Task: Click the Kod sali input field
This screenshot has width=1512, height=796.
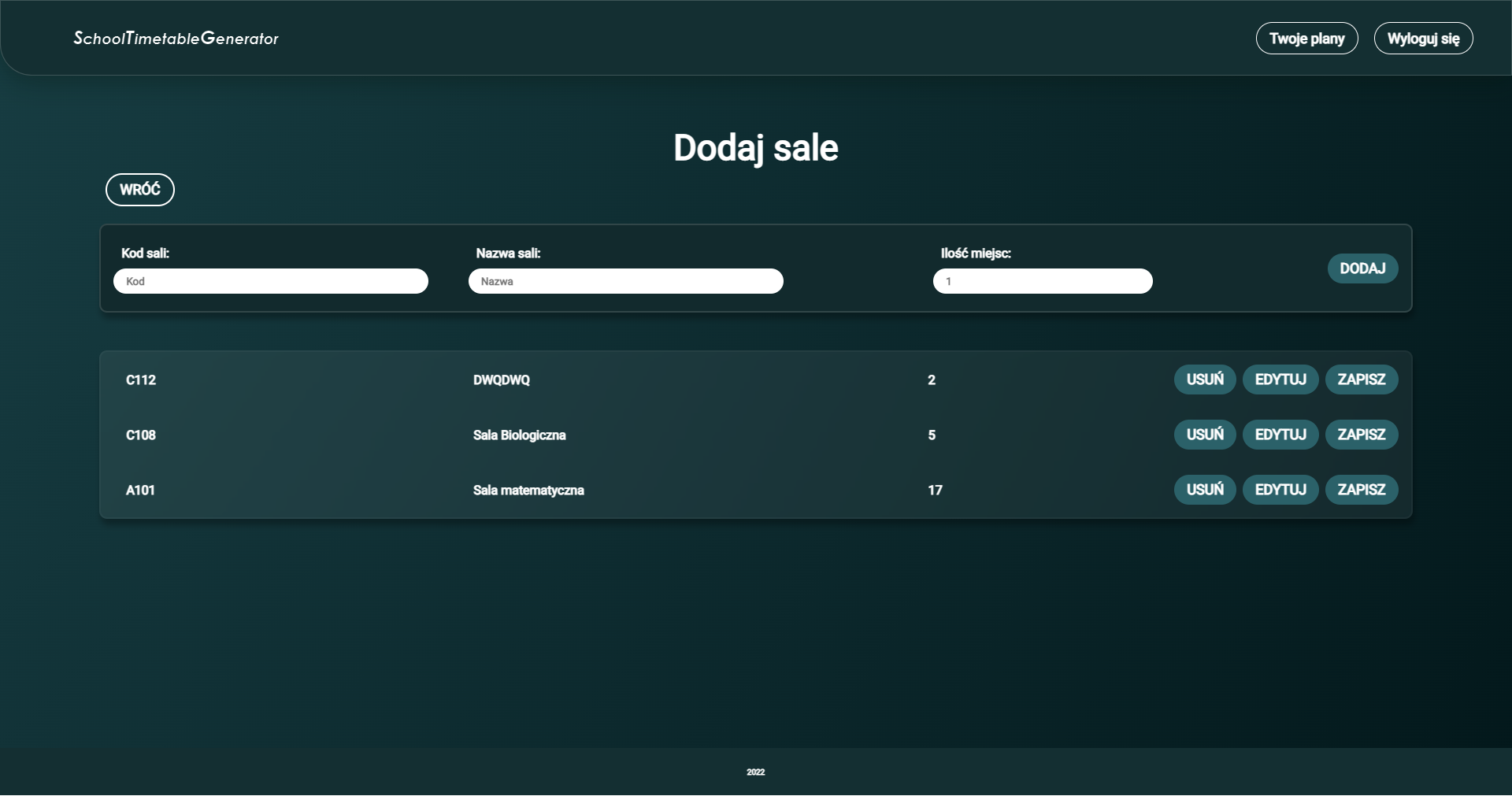Action: point(271,281)
